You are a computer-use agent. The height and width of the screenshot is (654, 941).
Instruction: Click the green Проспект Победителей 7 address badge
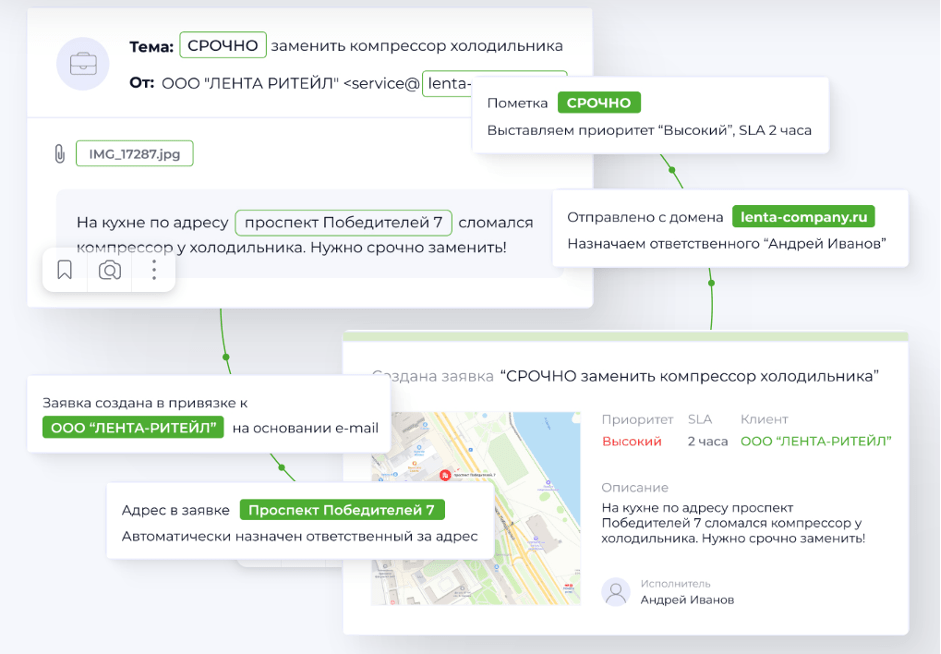click(x=341, y=510)
